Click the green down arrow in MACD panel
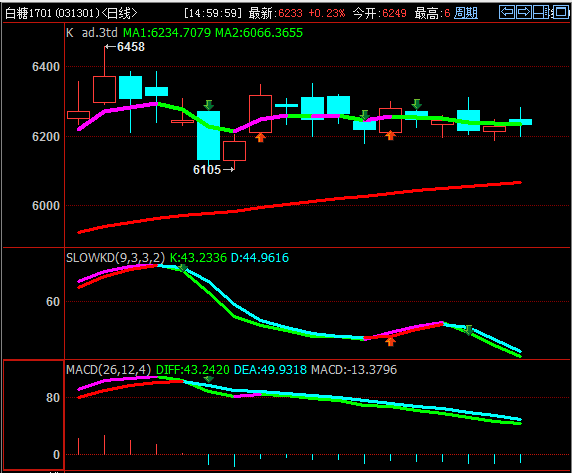Image resolution: width=572 pixels, height=473 pixels. (209, 379)
